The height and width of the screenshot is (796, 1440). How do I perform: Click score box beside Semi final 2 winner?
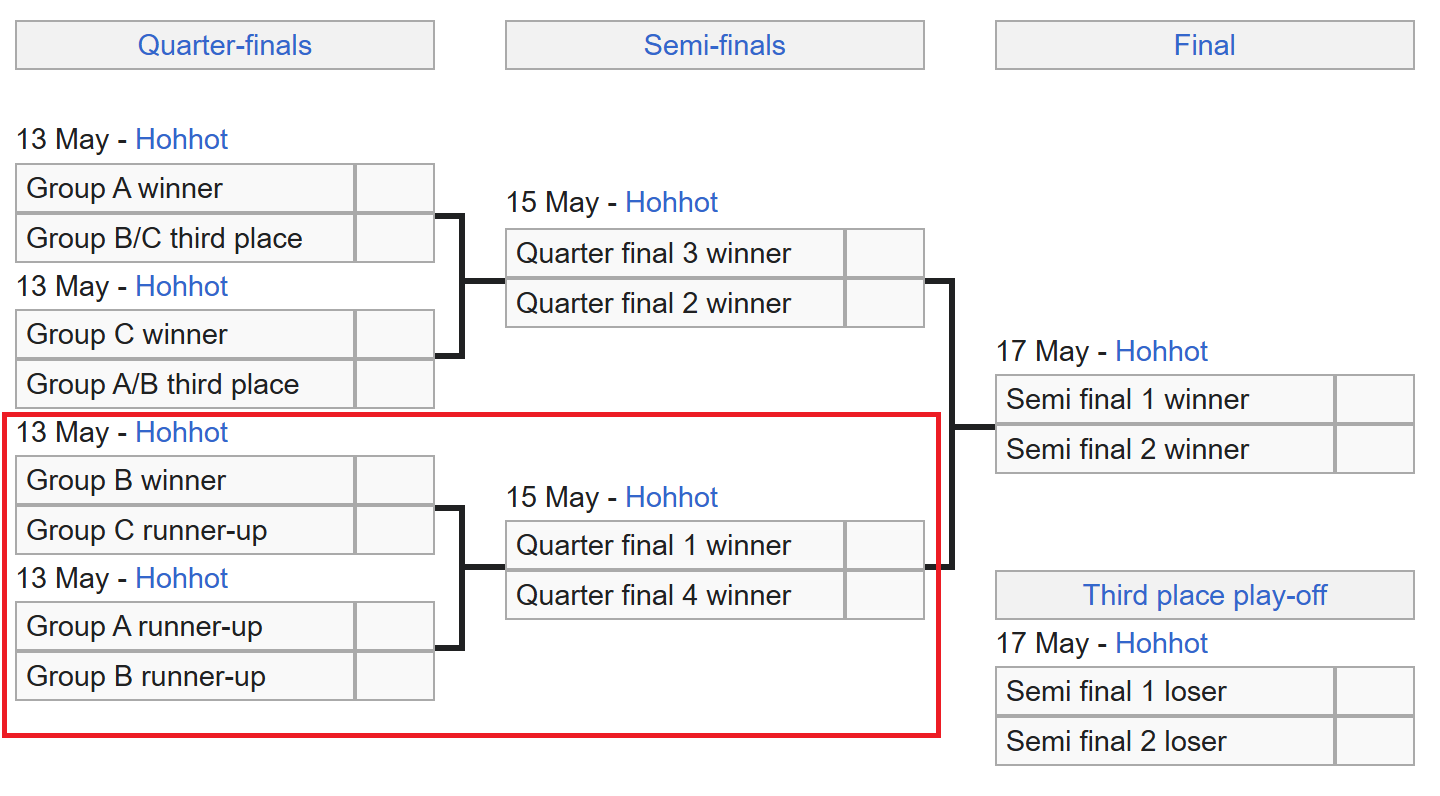tap(1374, 449)
